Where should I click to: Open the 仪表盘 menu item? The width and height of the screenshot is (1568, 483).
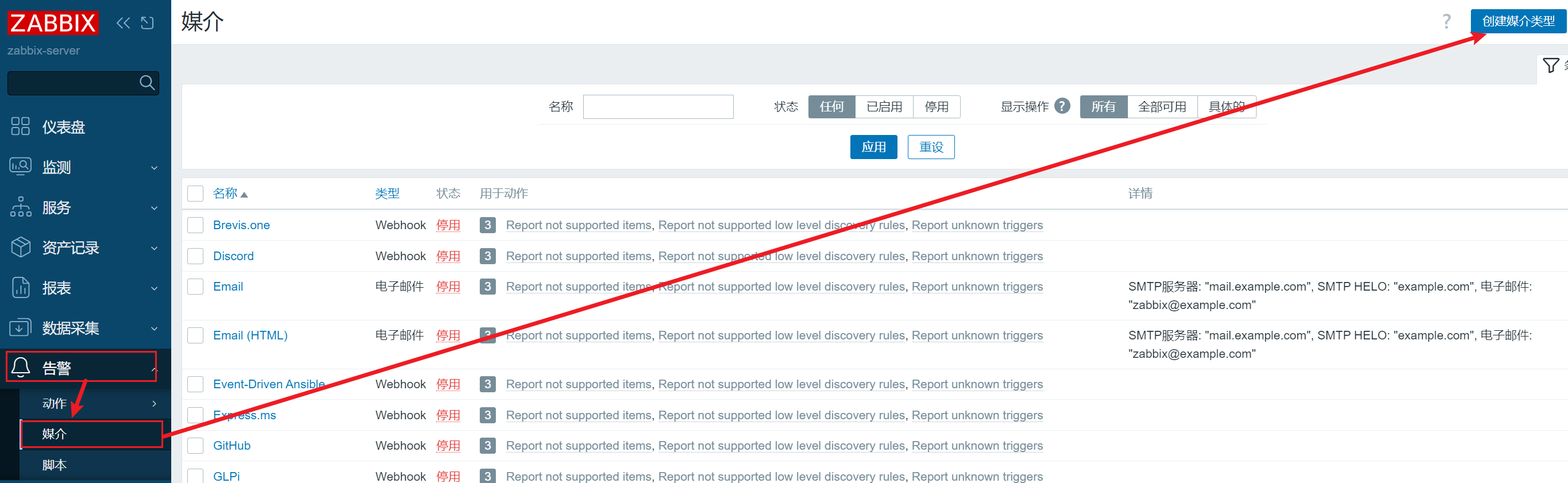click(85, 126)
